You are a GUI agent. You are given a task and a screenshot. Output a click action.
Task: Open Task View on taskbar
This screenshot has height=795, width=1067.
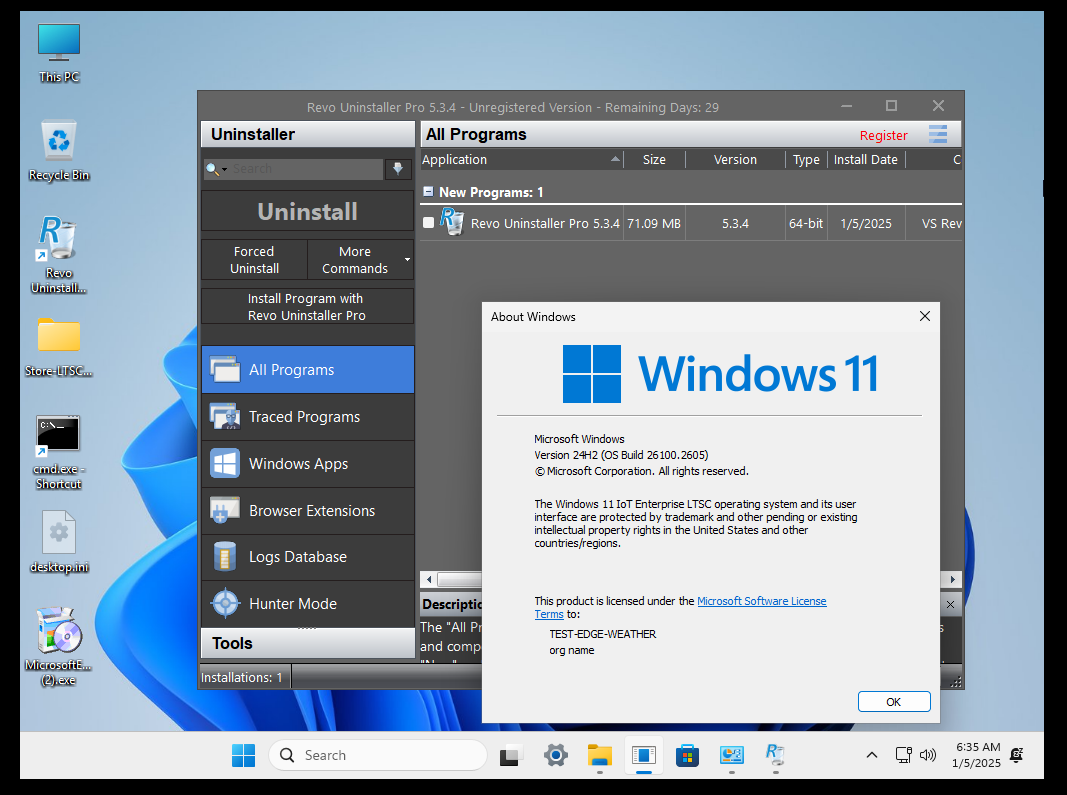(x=511, y=756)
